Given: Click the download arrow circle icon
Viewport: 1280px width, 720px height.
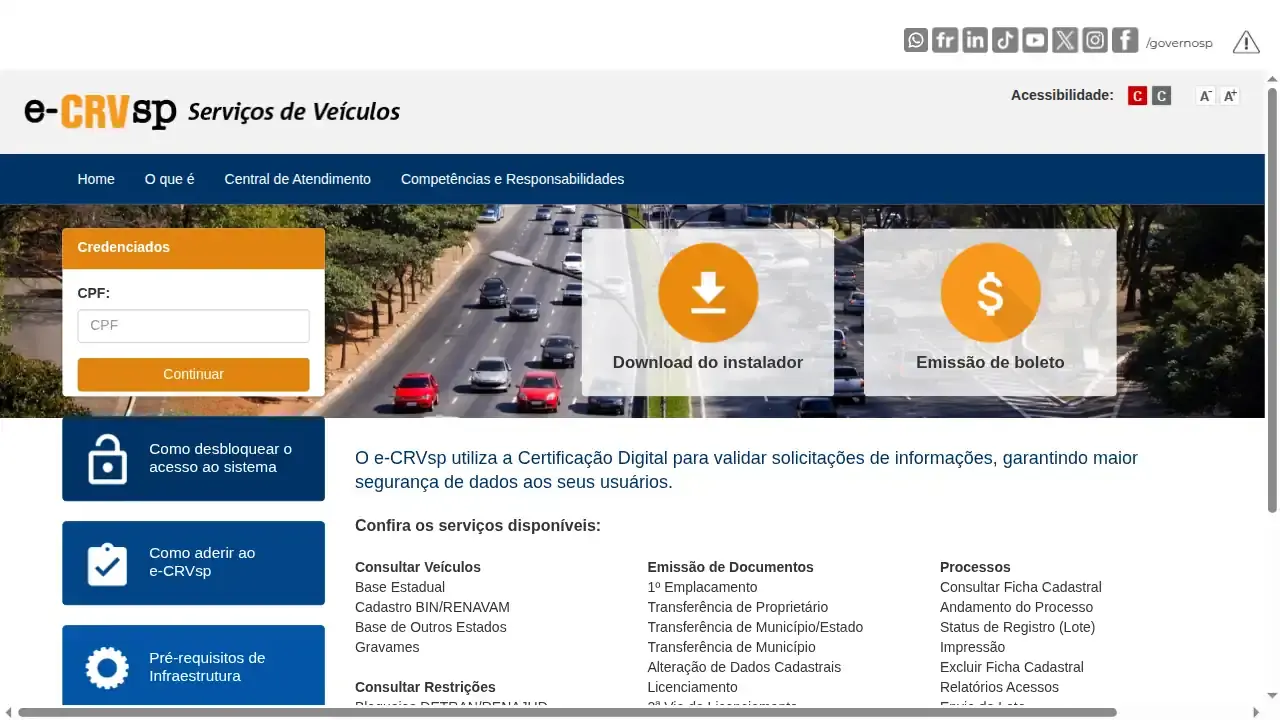Looking at the screenshot, I should tap(708, 292).
